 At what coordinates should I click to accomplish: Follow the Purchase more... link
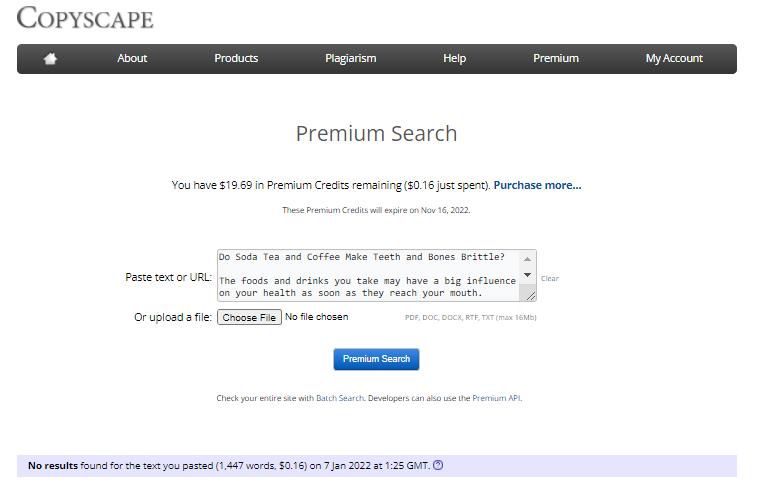coord(537,185)
